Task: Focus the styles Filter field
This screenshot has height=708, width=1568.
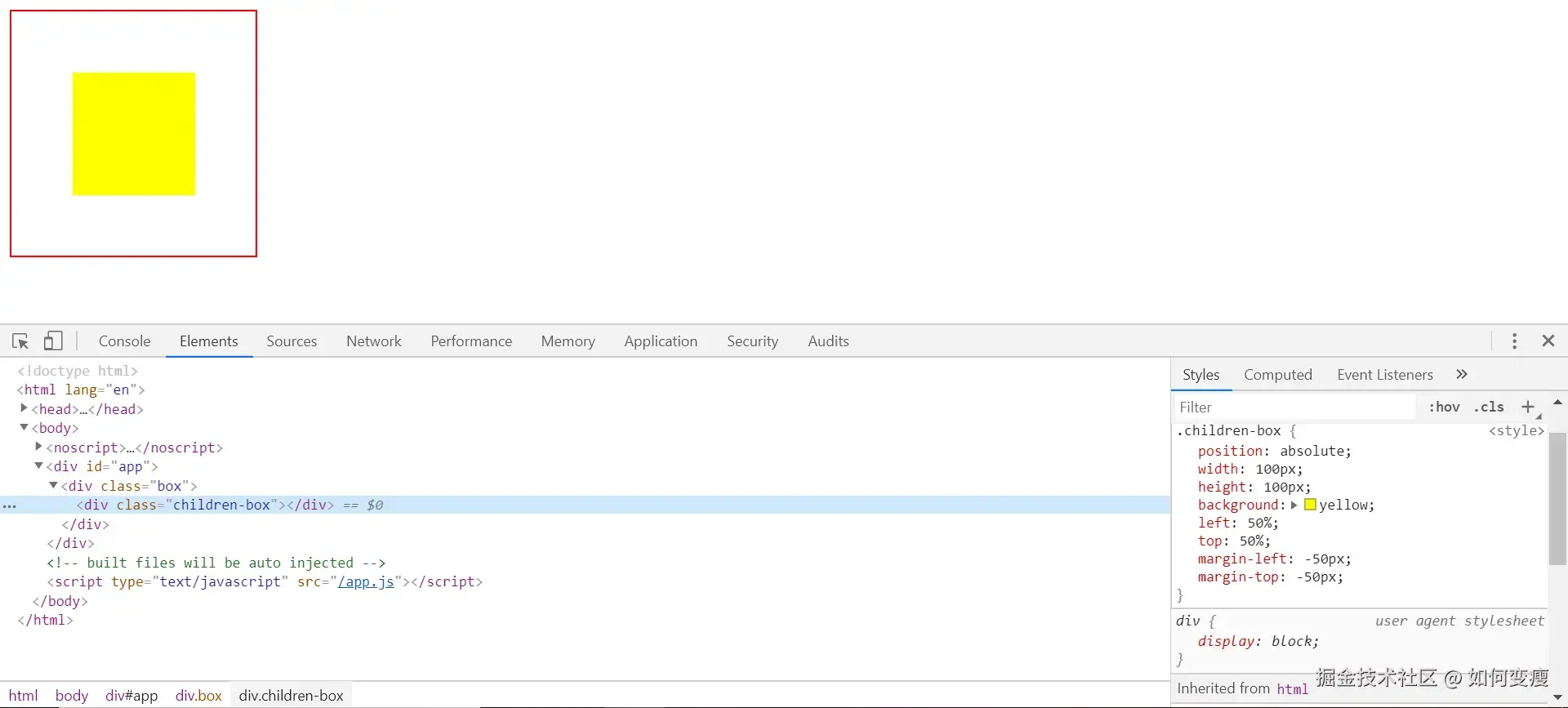Action: click(x=1296, y=407)
